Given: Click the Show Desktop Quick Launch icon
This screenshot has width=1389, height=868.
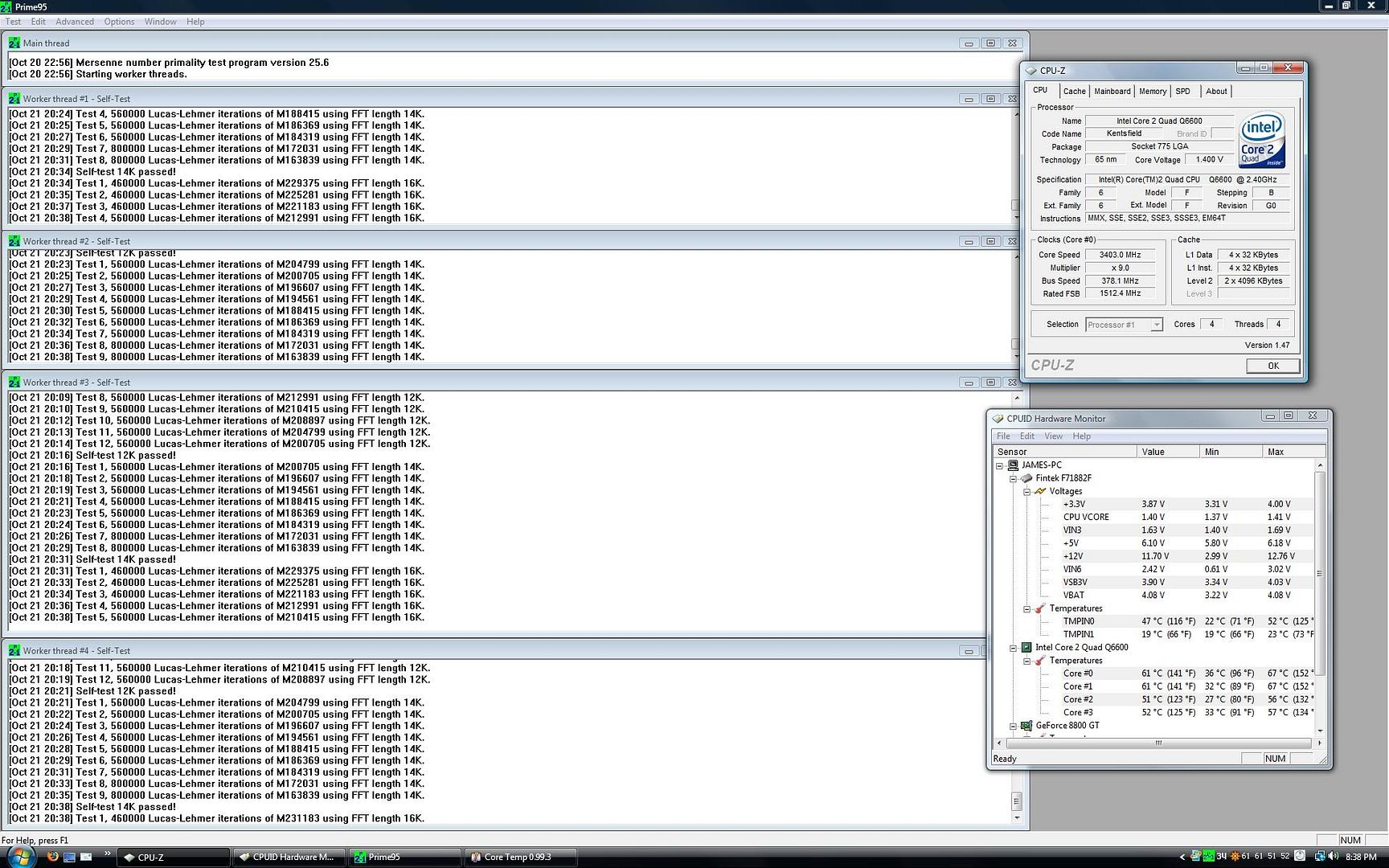Looking at the screenshot, I should 69,857.
